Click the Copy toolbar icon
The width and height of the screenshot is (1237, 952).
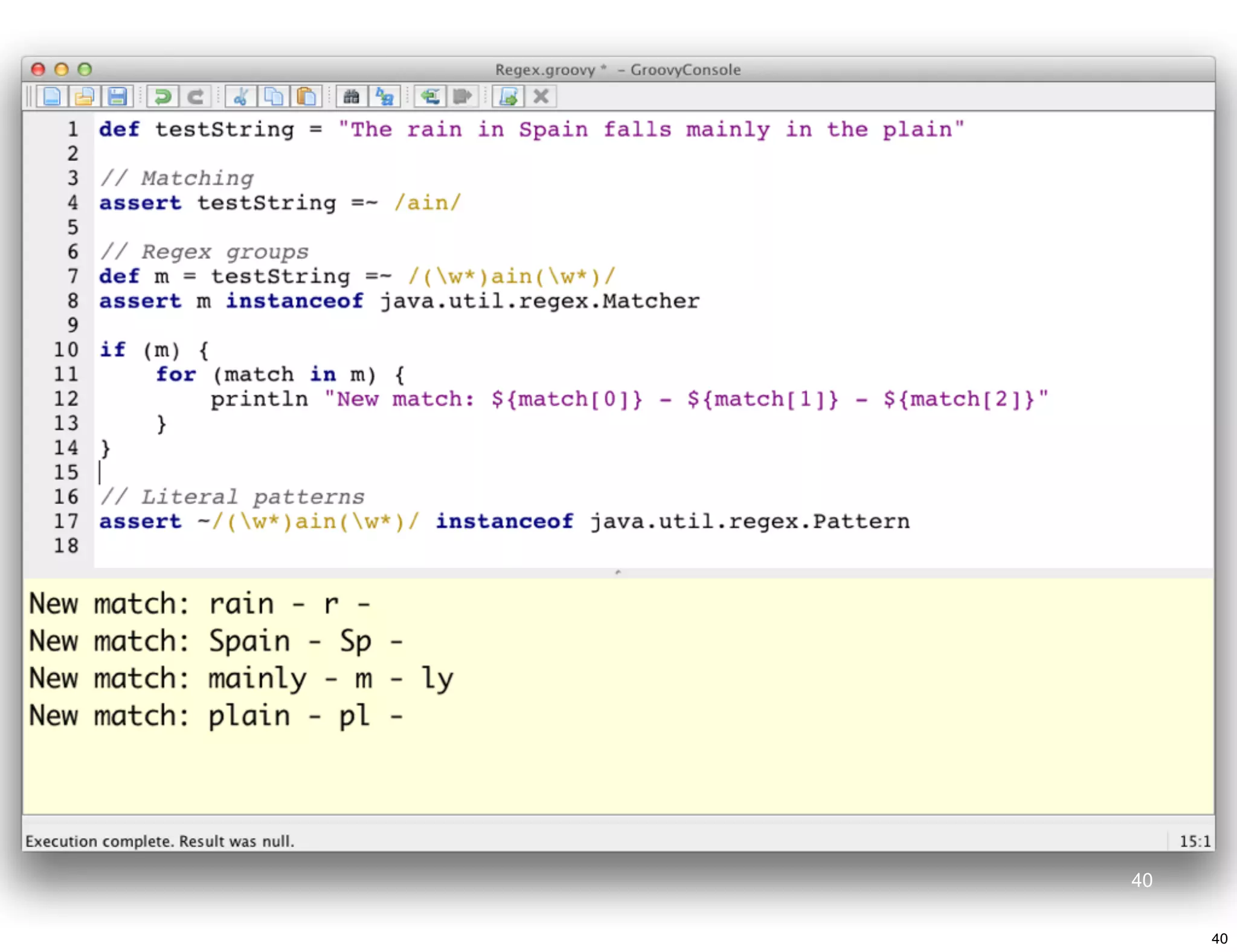pos(274,97)
